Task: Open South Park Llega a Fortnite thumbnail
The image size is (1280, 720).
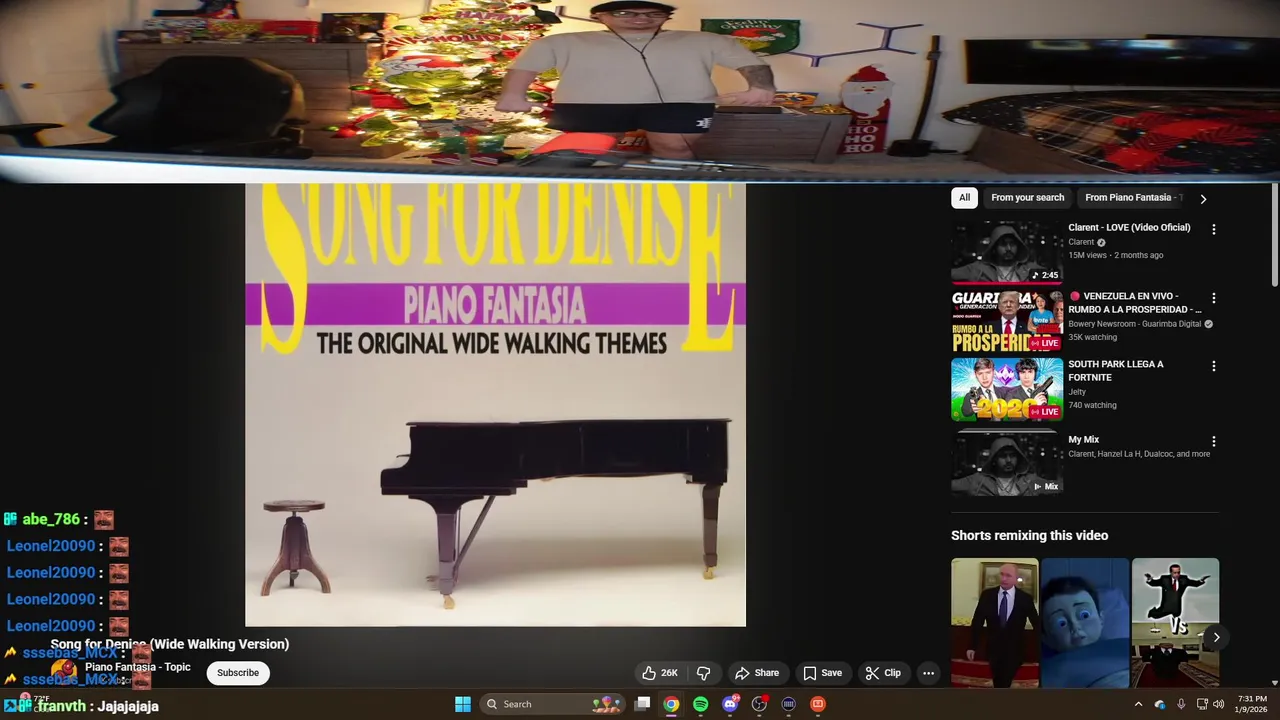Action: [x=1007, y=389]
